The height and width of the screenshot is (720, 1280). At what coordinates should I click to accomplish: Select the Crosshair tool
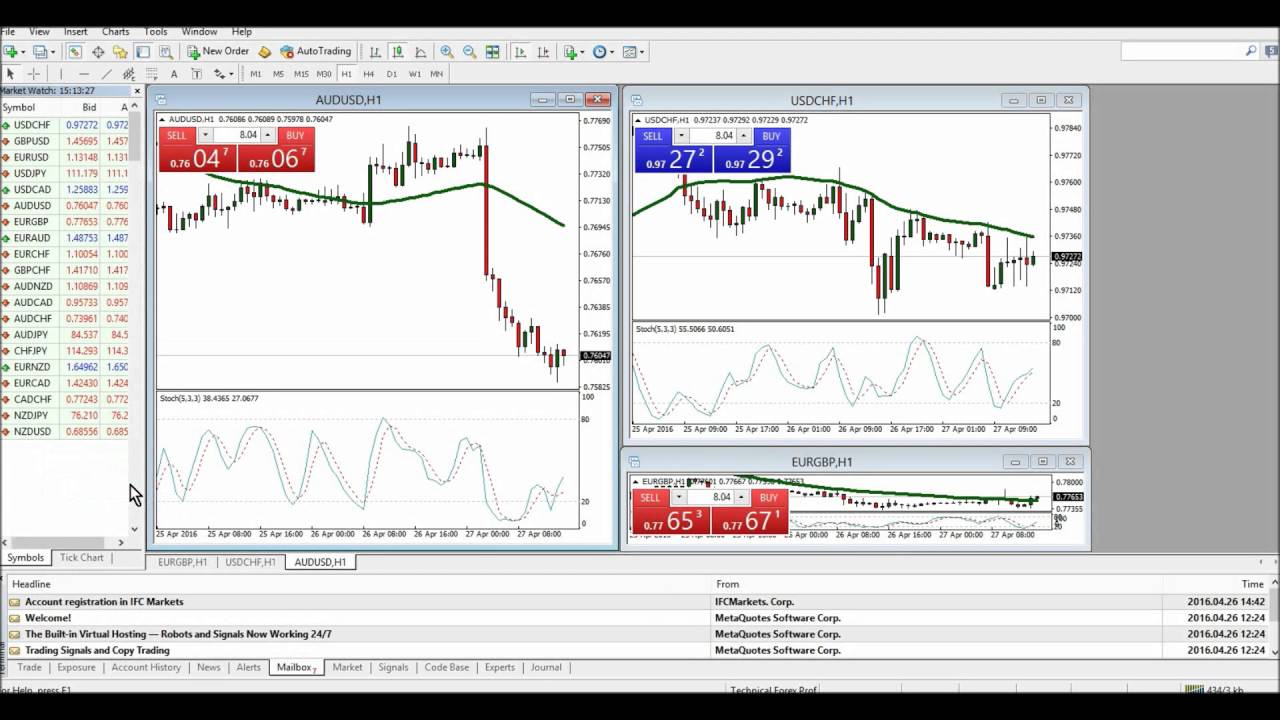point(33,73)
